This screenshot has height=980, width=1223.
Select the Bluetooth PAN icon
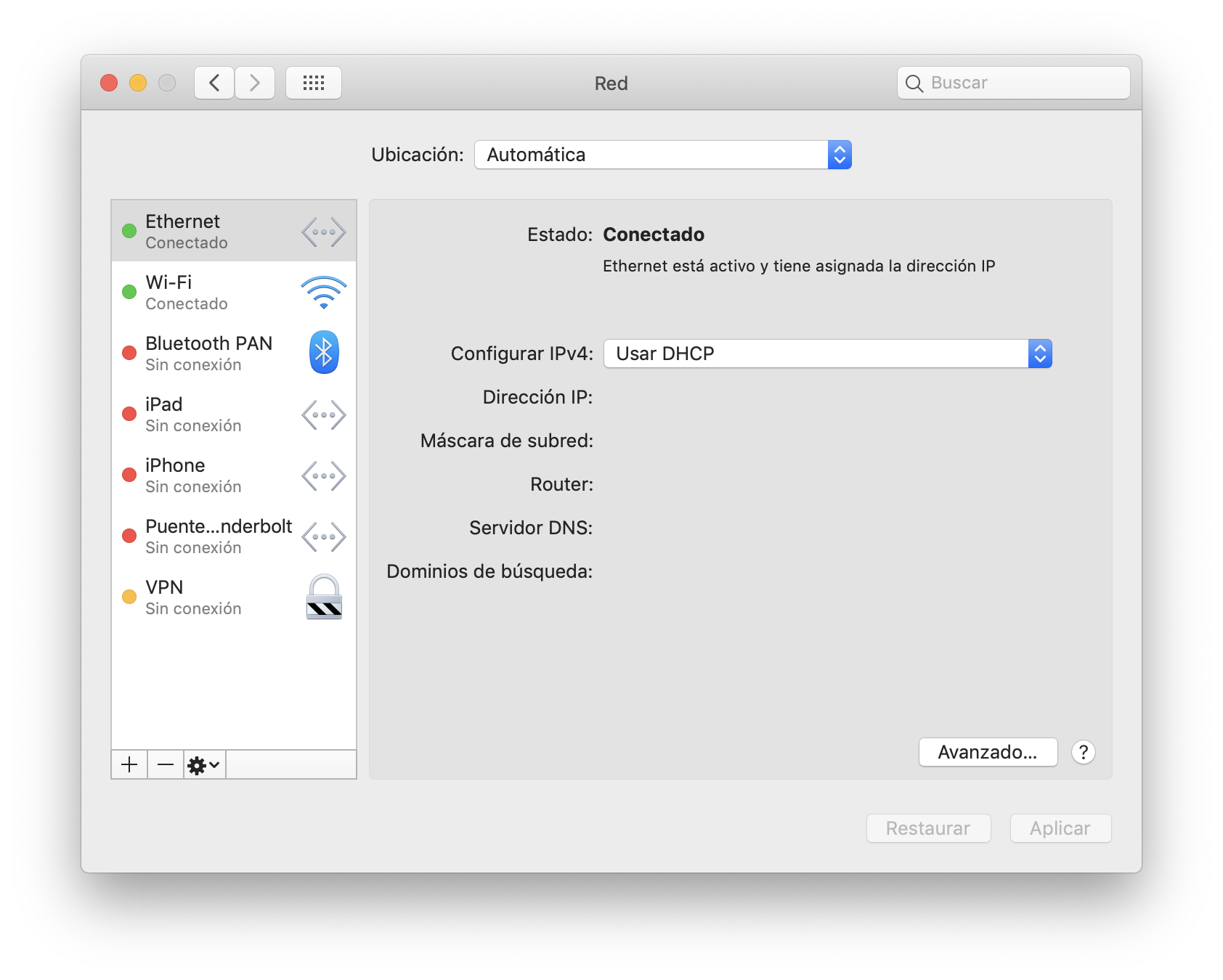[322, 353]
